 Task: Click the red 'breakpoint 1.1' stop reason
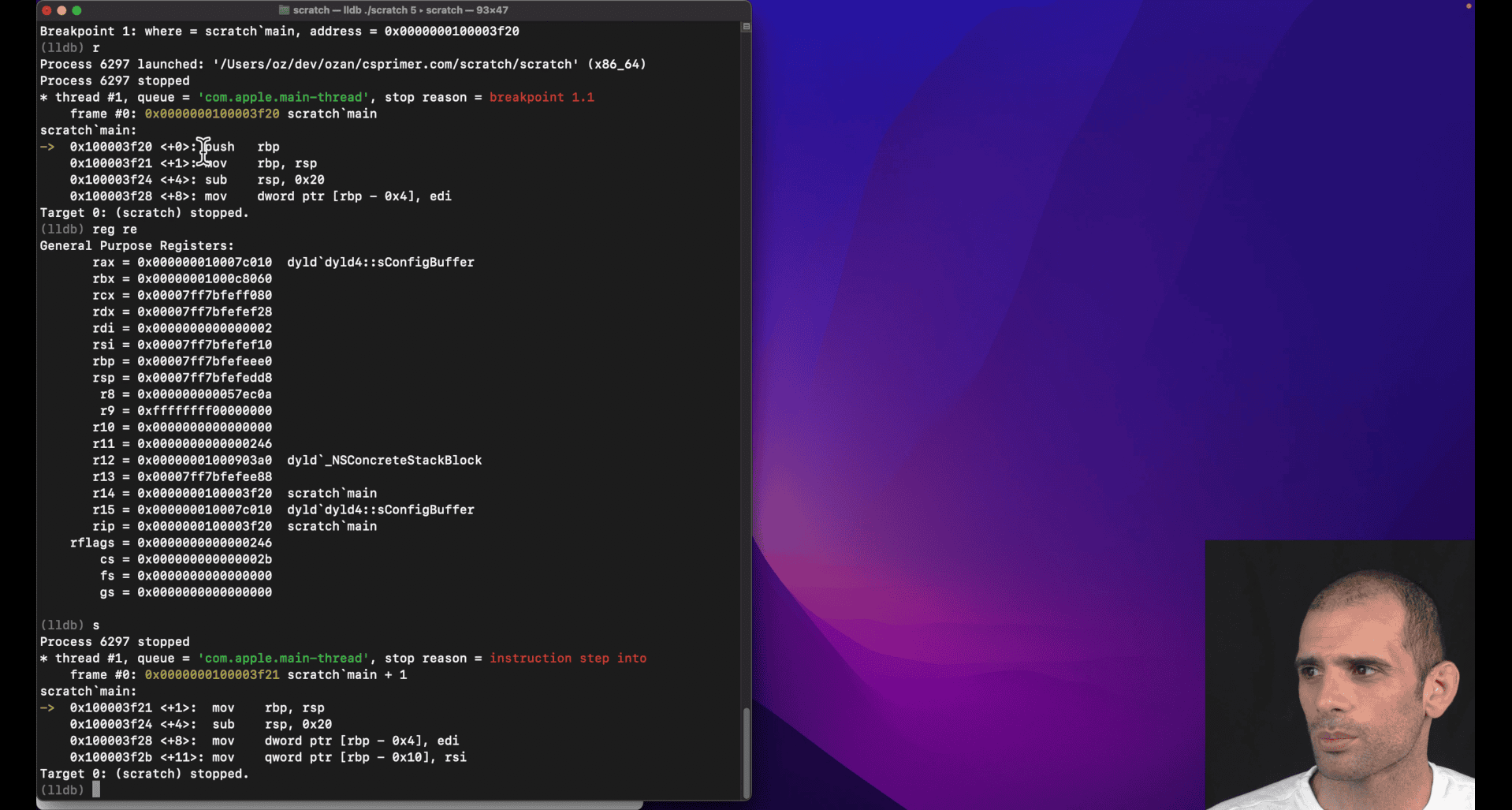coord(541,97)
